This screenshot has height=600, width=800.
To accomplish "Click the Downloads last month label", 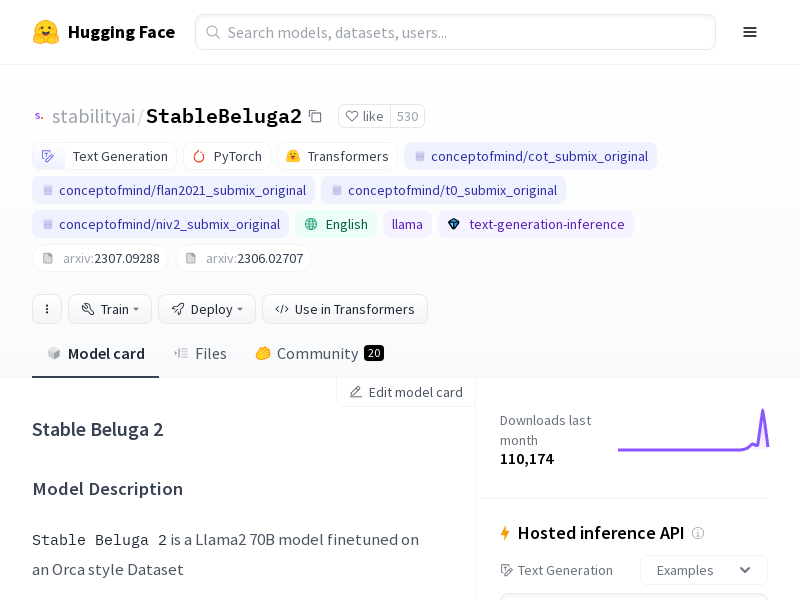I will coord(545,430).
